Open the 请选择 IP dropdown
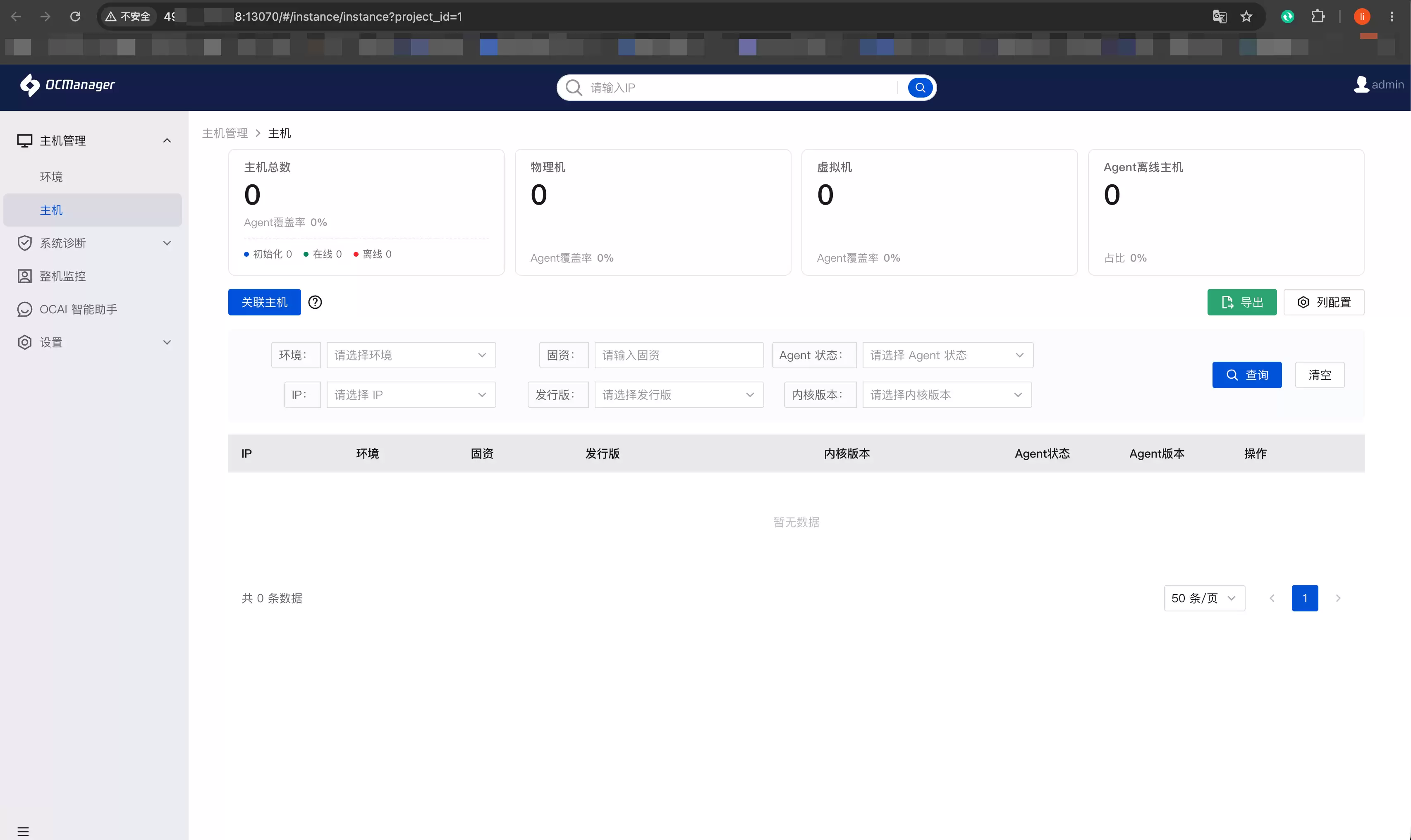This screenshot has height=840, width=1411. [x=411, y=394]
